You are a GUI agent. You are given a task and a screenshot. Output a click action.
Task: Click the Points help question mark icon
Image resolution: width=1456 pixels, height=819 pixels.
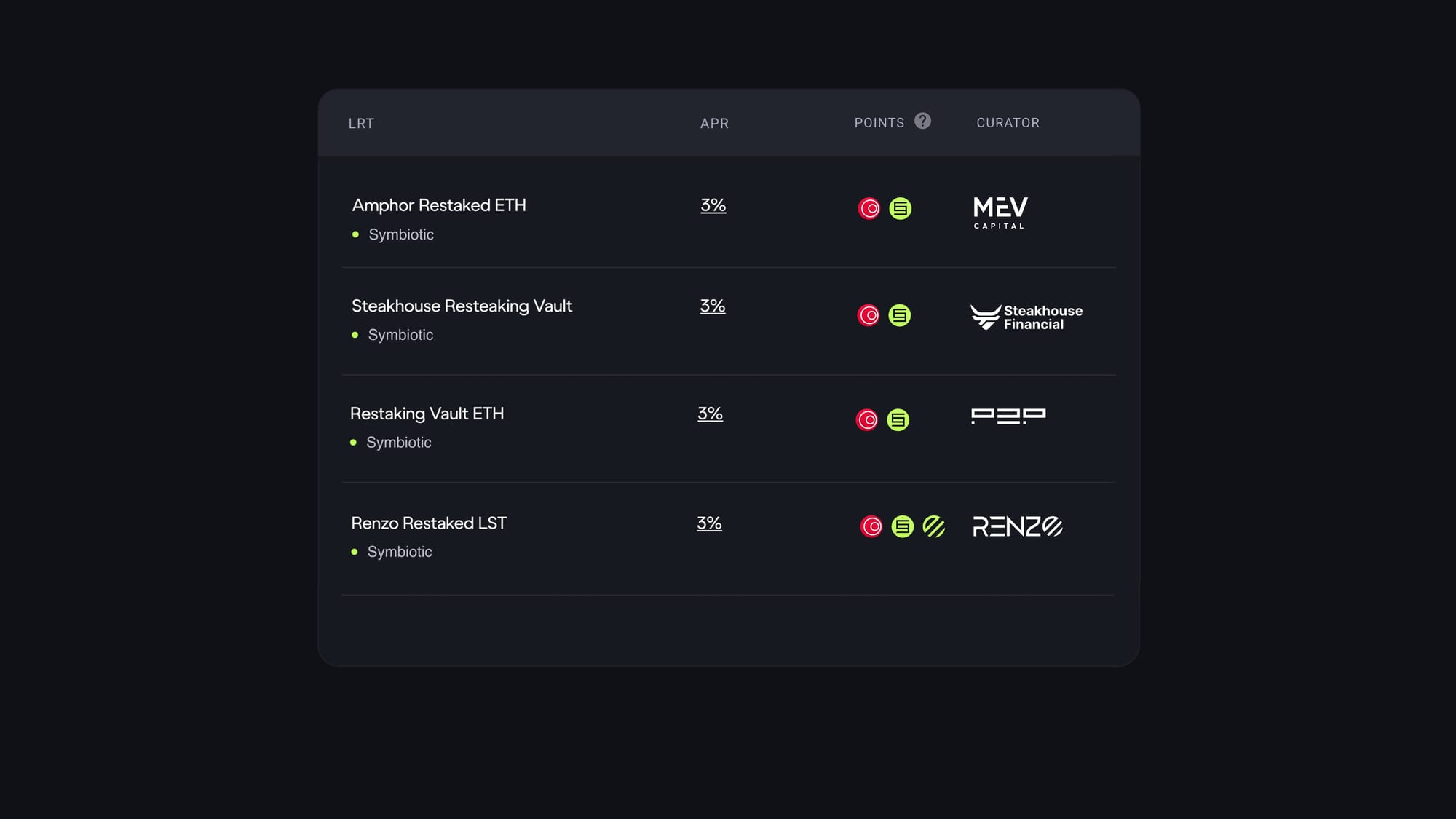922,121
